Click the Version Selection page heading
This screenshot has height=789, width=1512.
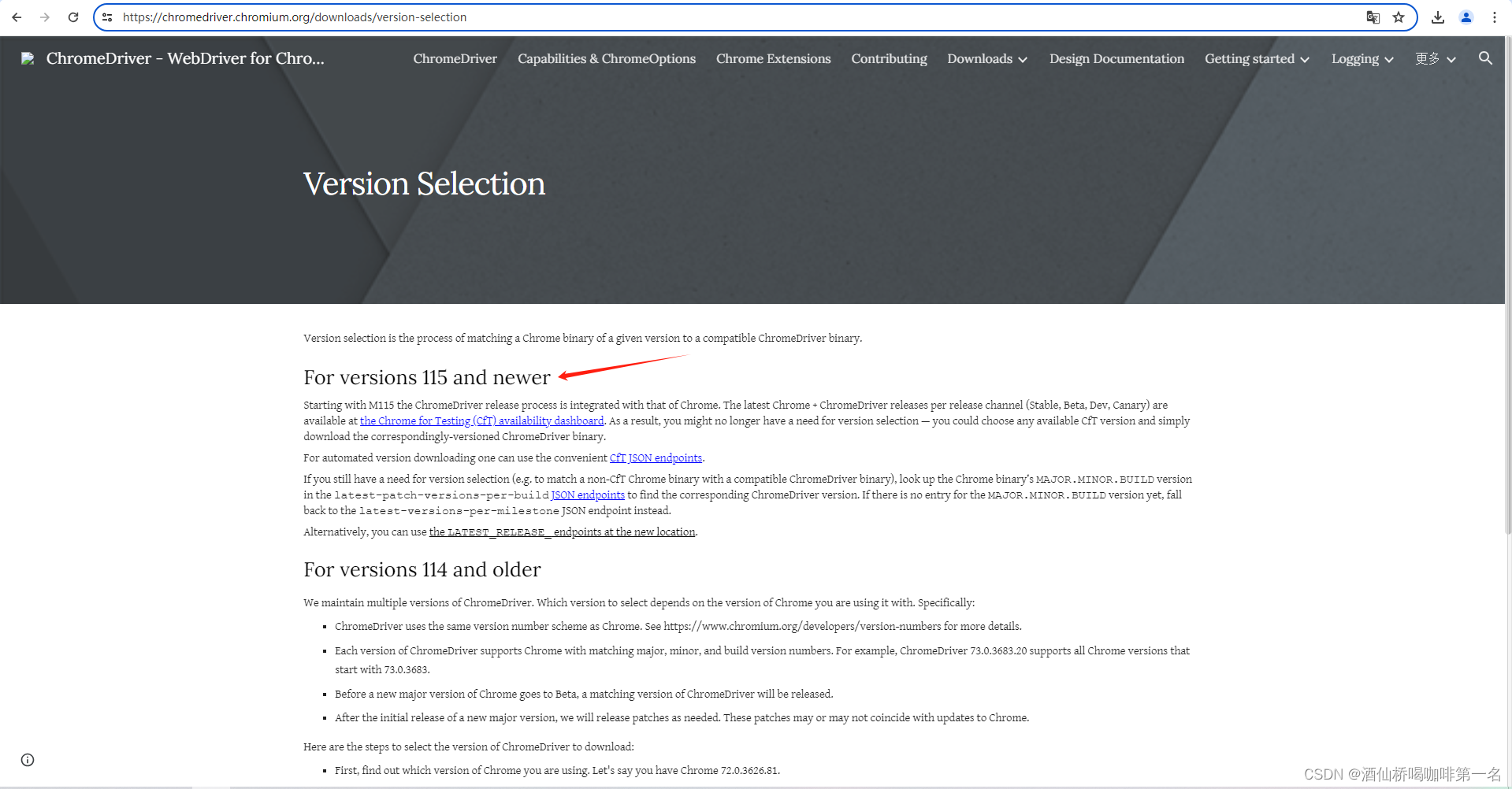(424, 183)
